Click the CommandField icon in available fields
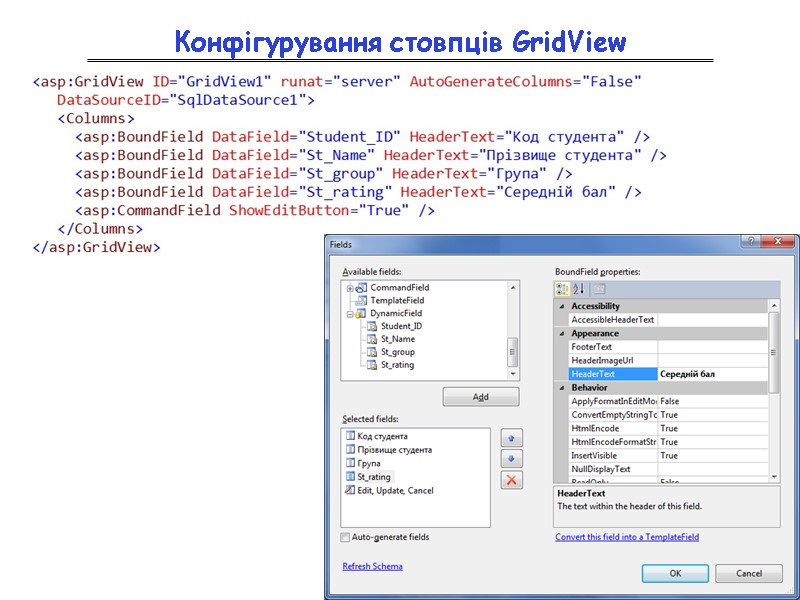This screenshot has height=600, width=800. point(362,288)
